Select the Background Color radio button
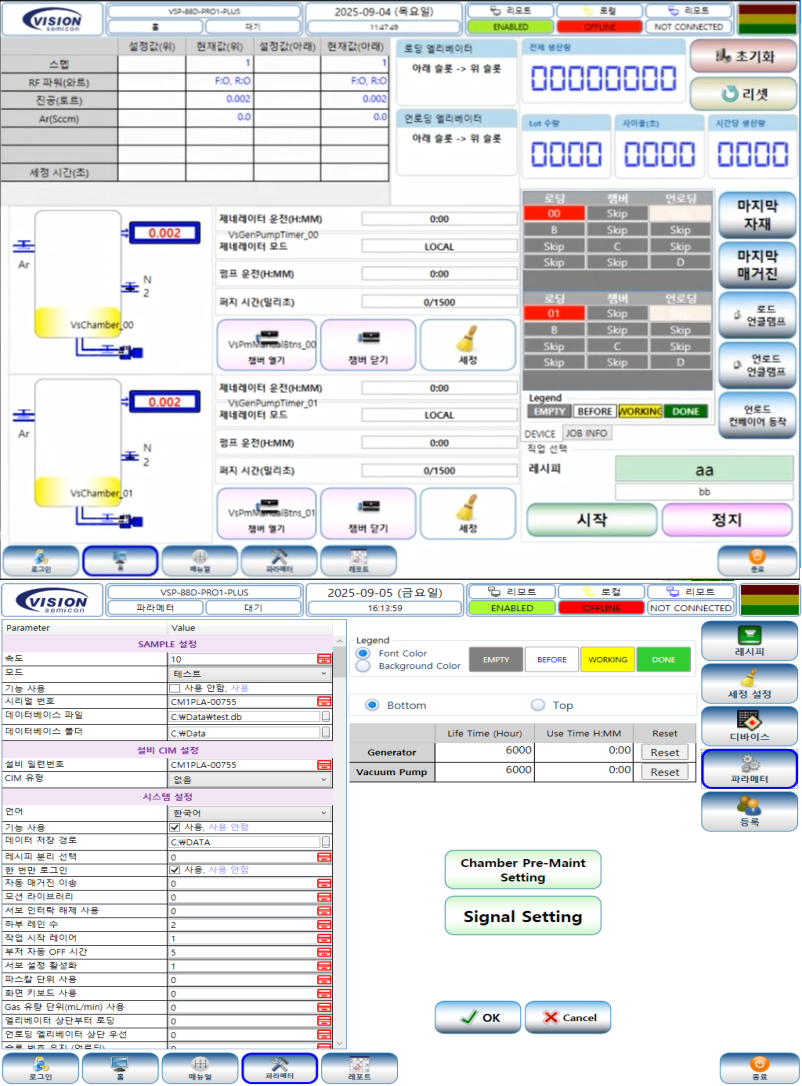This screenshot has width=802, height=1086. pyautogui.click(x=364, y=666)
